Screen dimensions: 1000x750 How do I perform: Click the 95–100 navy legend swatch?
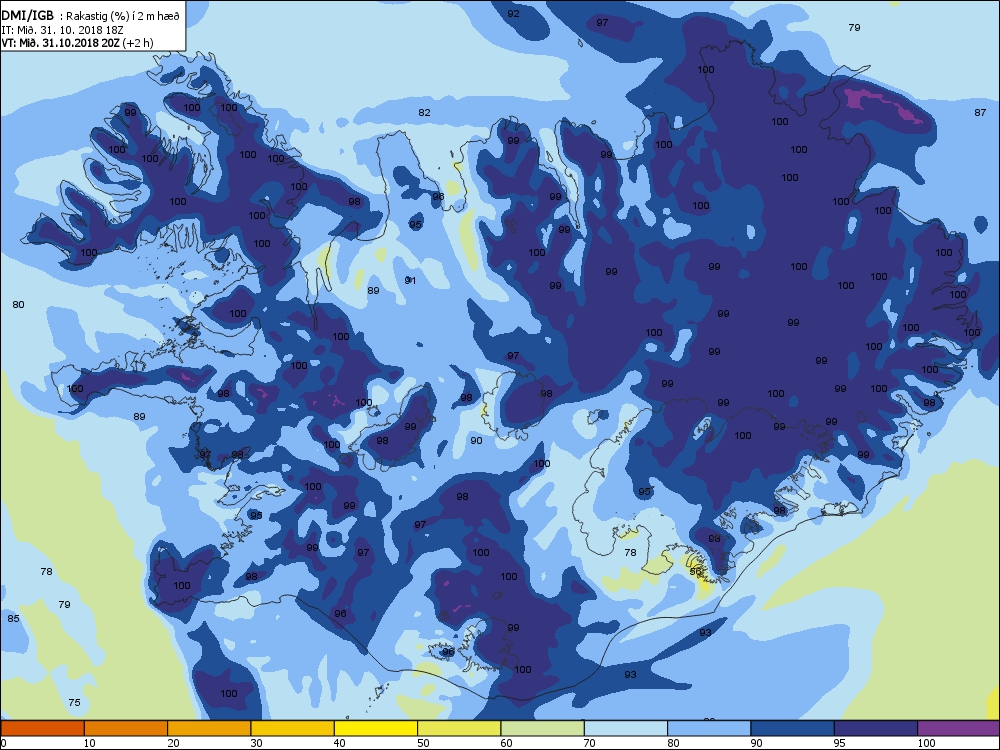pos(876,728)
